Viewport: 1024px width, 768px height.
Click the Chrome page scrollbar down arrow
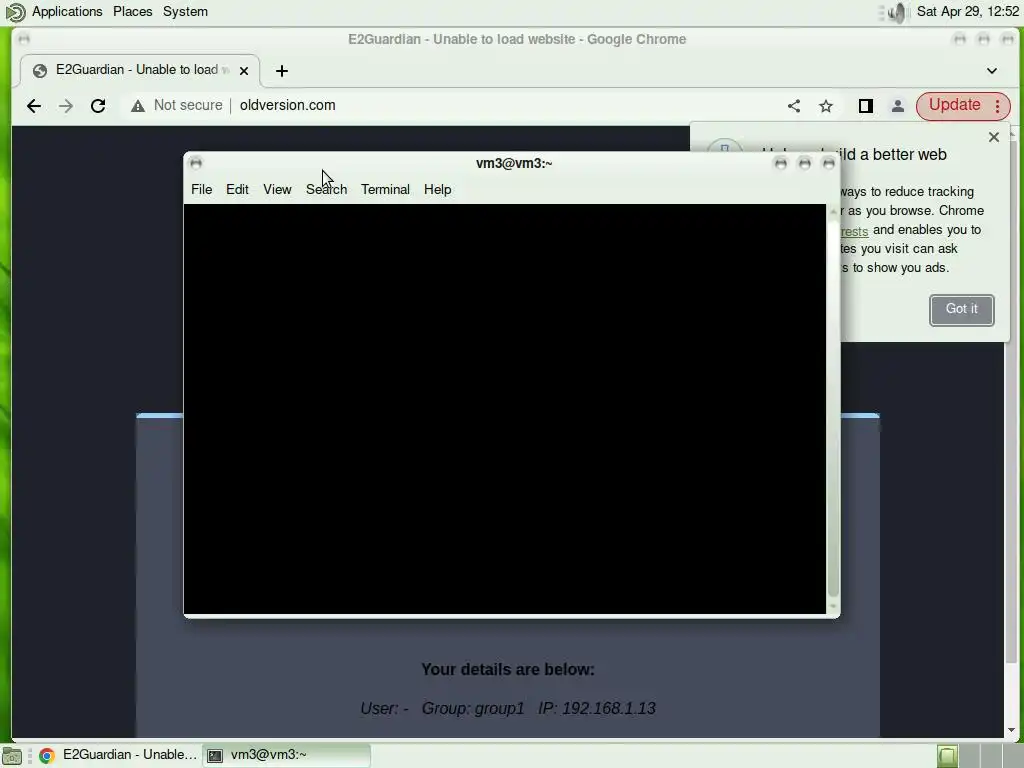pos(1011,731)
